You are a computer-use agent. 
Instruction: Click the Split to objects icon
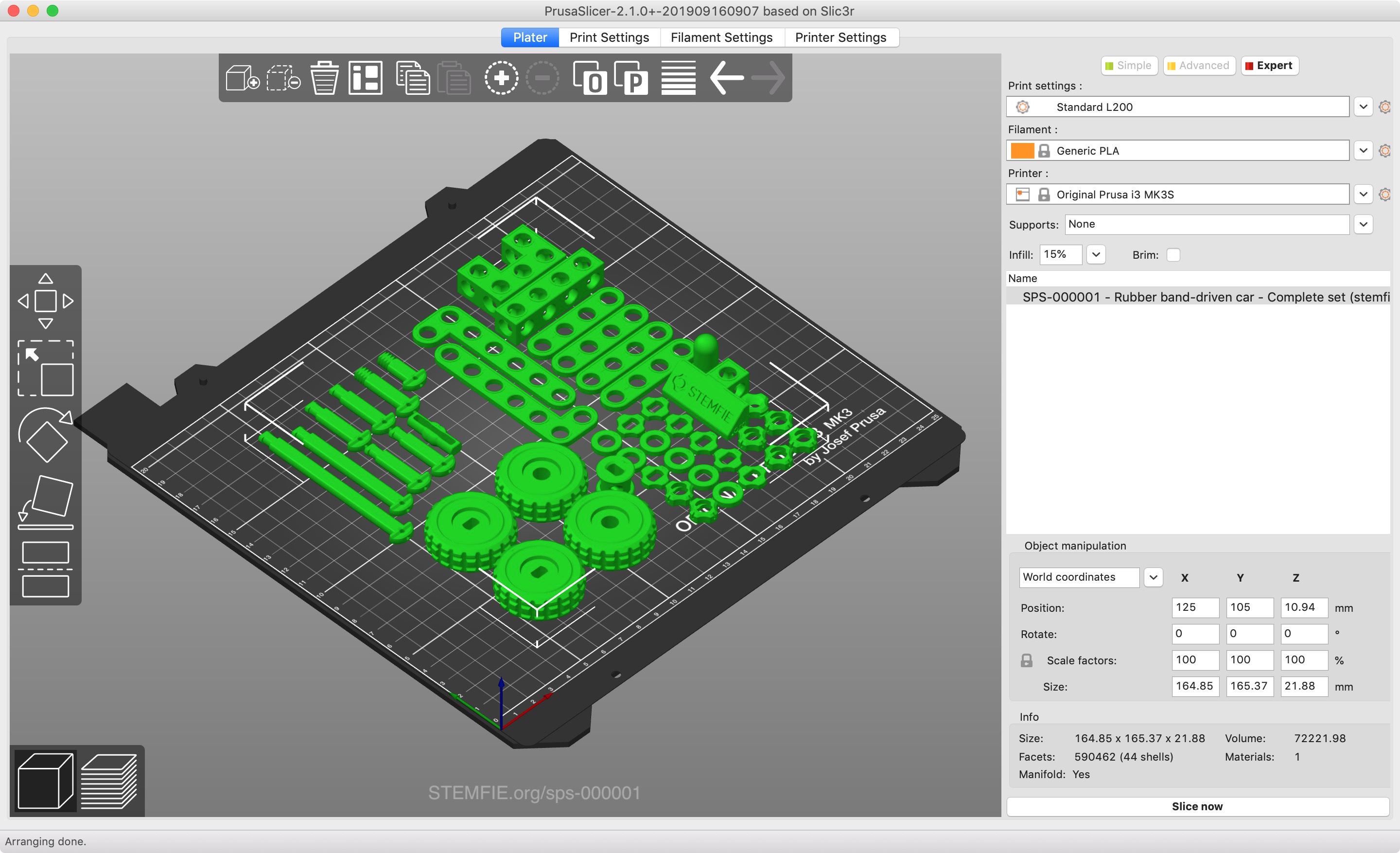[x=590, y=78]
